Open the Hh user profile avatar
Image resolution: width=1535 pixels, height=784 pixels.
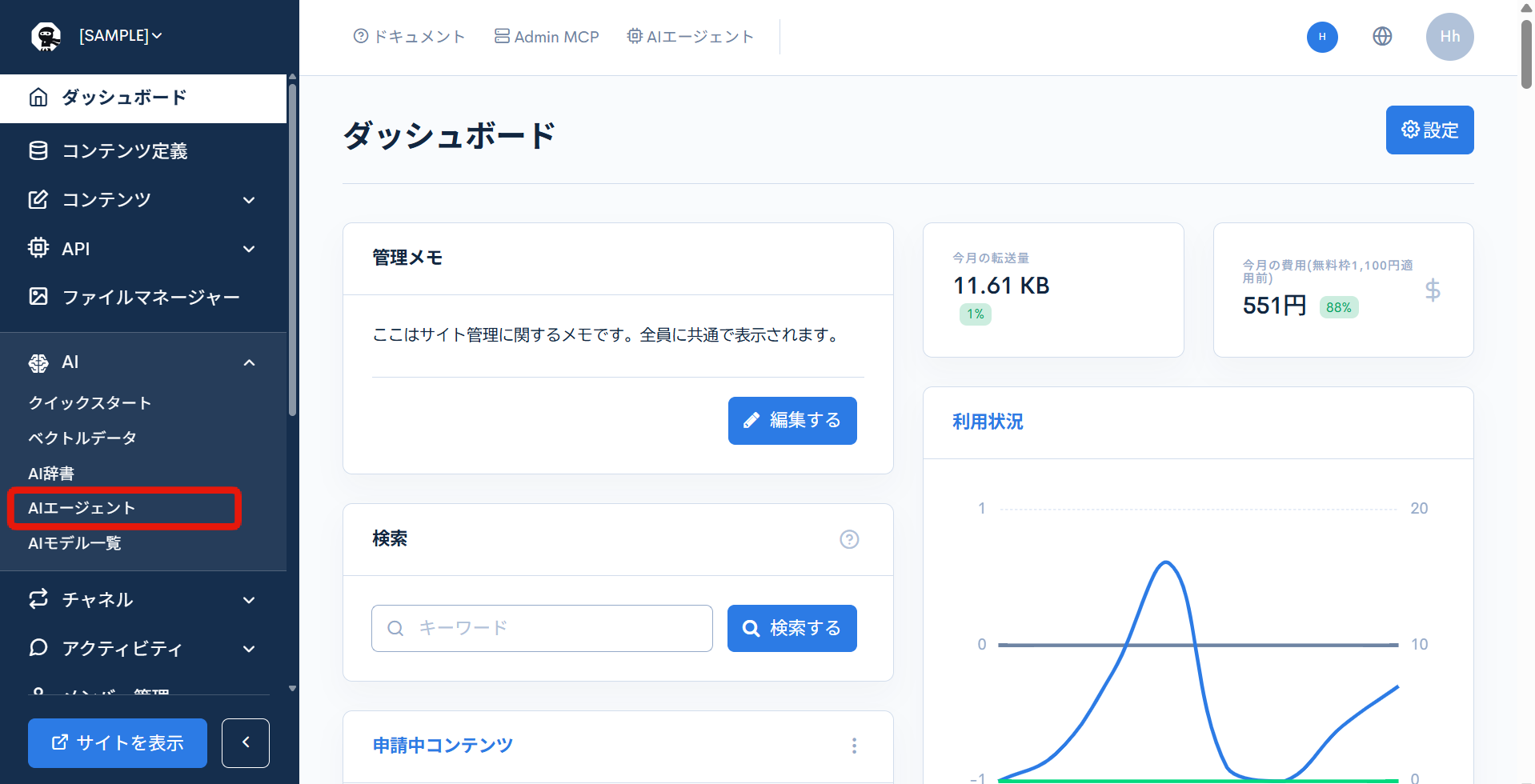point(1449,37)
